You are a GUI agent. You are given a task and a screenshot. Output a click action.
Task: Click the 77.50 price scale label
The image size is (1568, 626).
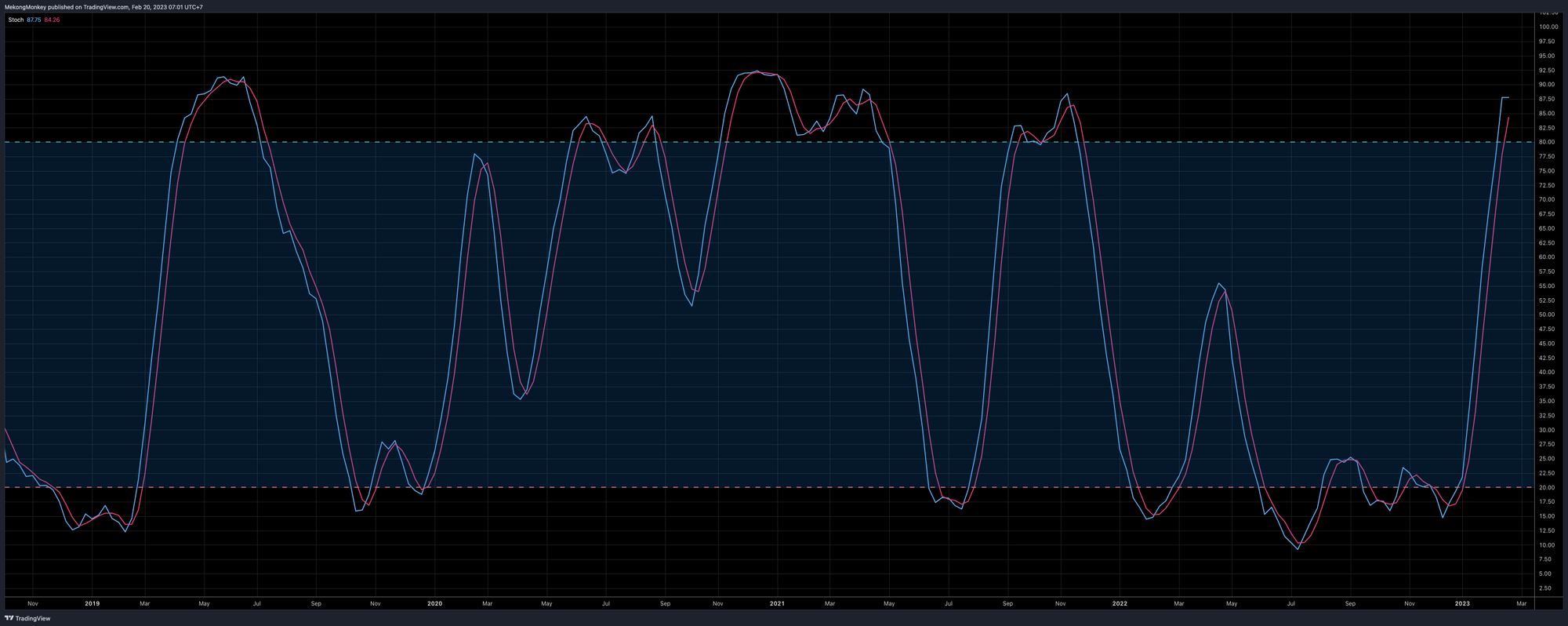[1548, 156]
